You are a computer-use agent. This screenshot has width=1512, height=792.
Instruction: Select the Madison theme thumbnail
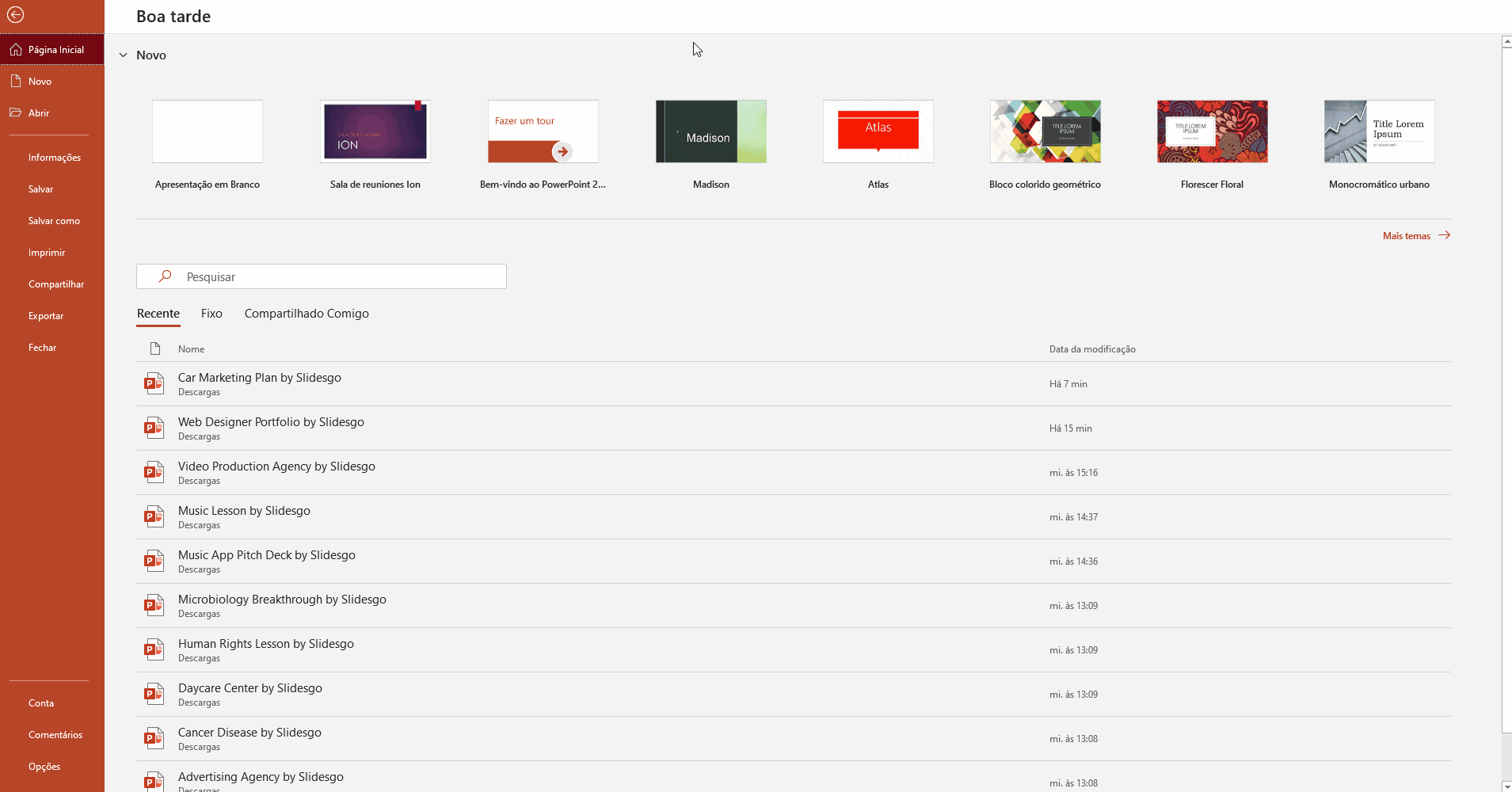(x=711, y=131)
